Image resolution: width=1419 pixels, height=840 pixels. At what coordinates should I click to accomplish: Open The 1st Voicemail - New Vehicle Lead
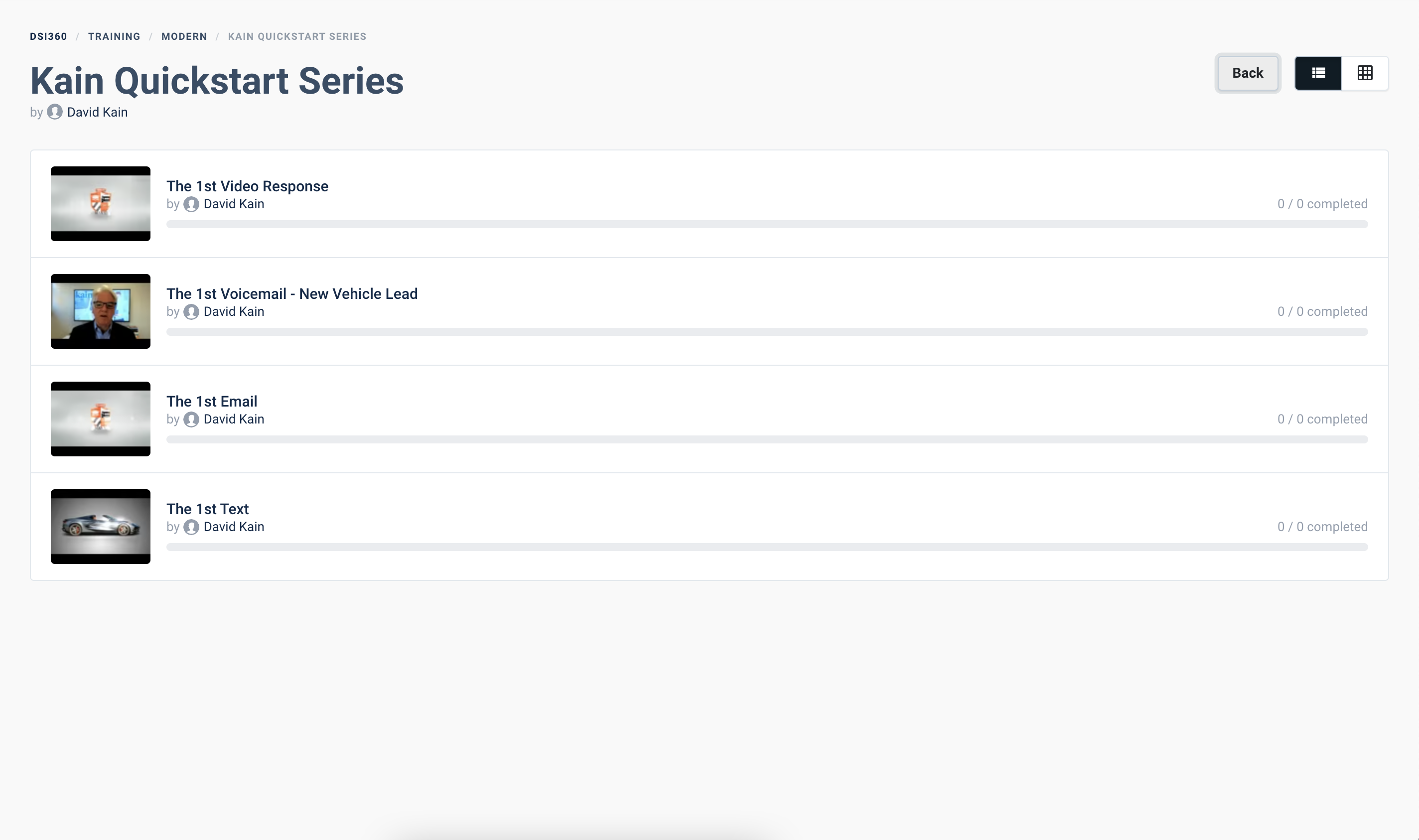pyautogui.click(x=292, y=294)
